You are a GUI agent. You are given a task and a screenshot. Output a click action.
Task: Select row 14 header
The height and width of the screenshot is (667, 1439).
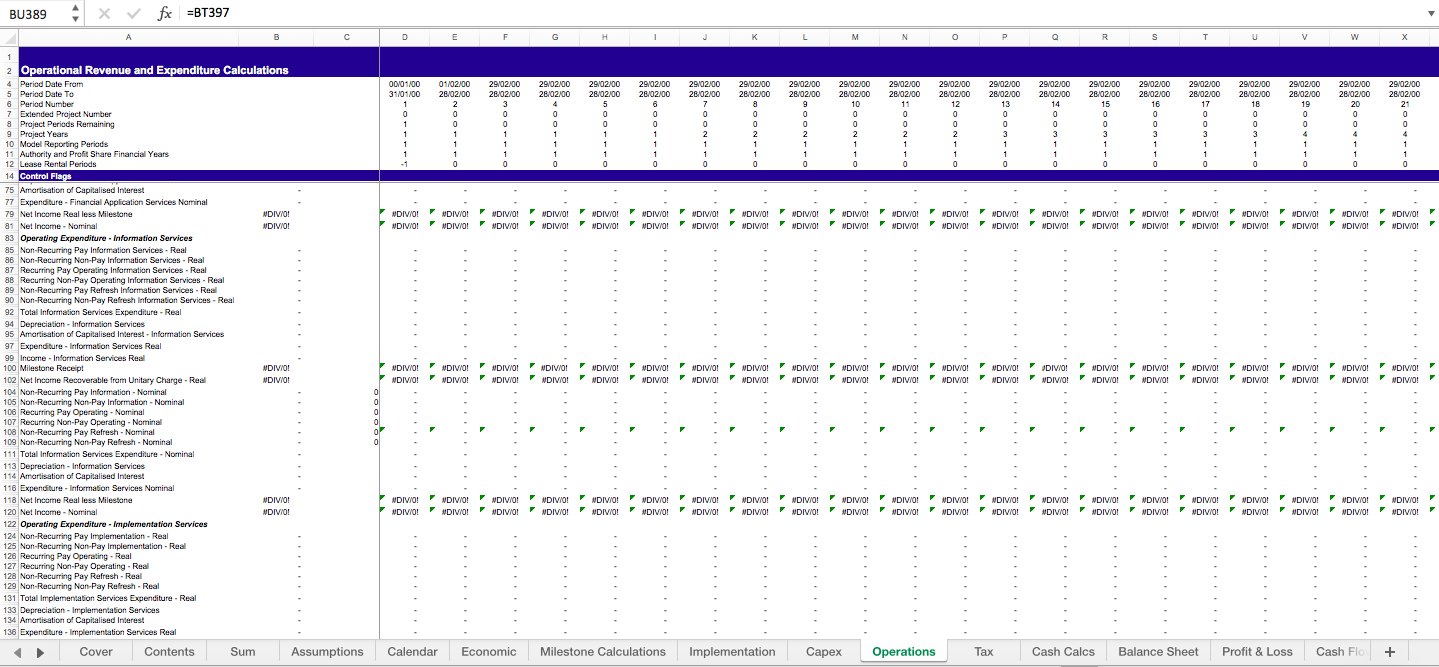(x=9, y=176)
